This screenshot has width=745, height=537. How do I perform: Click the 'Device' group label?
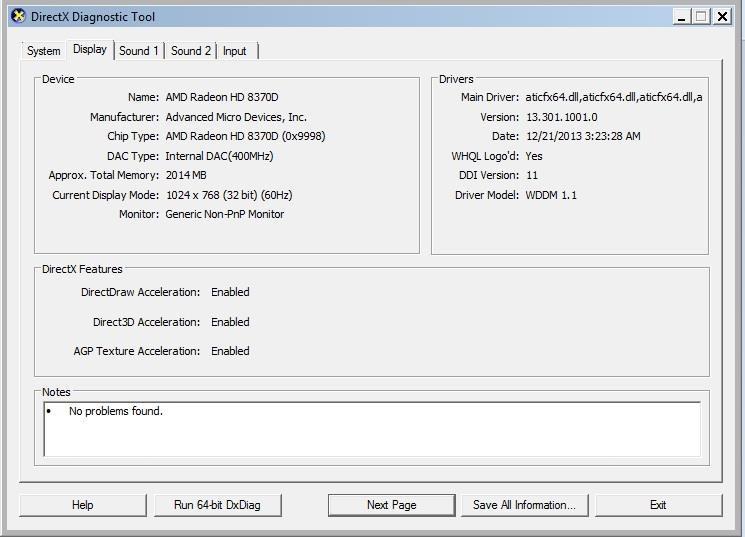point(58,79)
